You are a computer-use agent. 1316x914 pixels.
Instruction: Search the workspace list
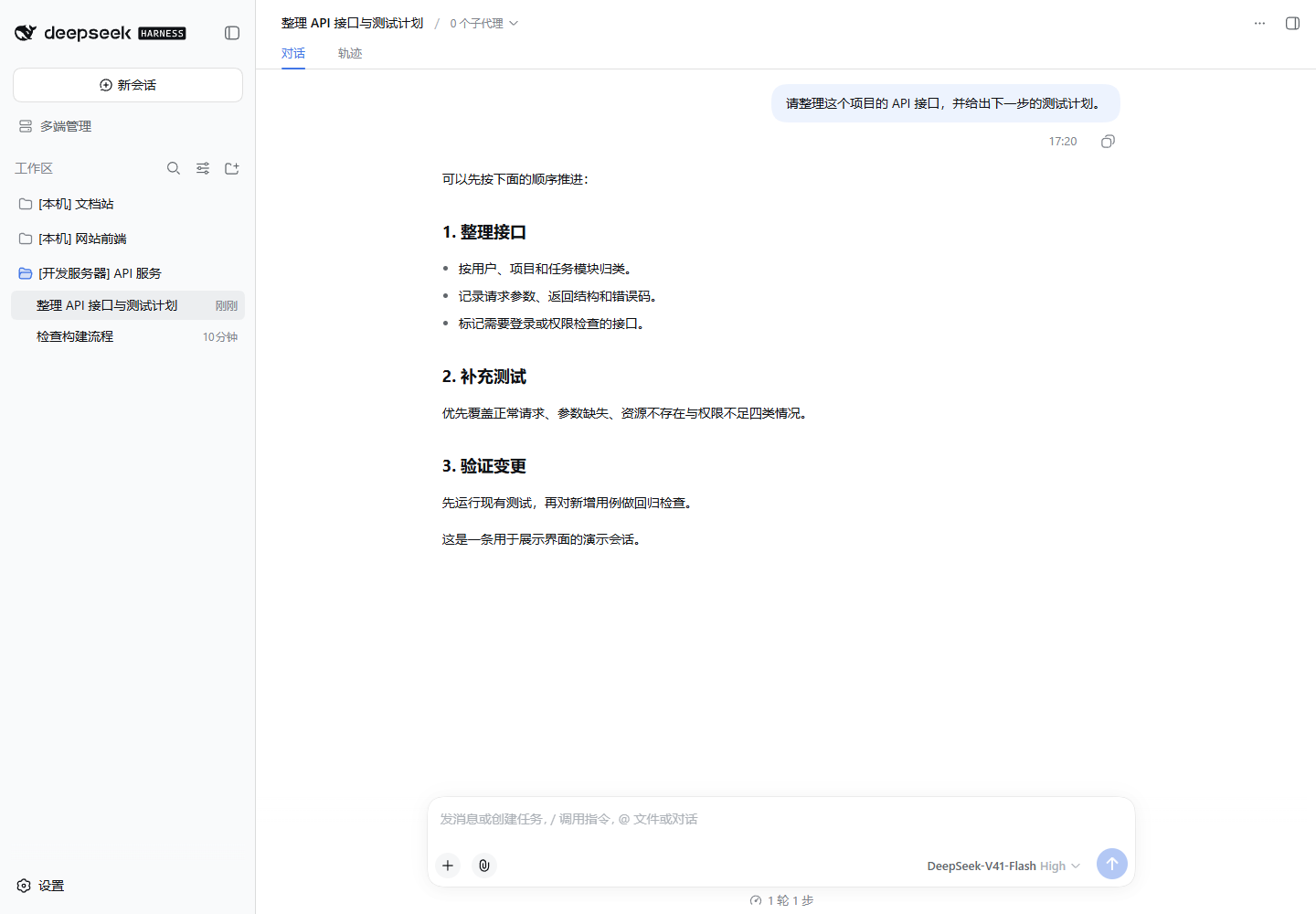point(174,168)
